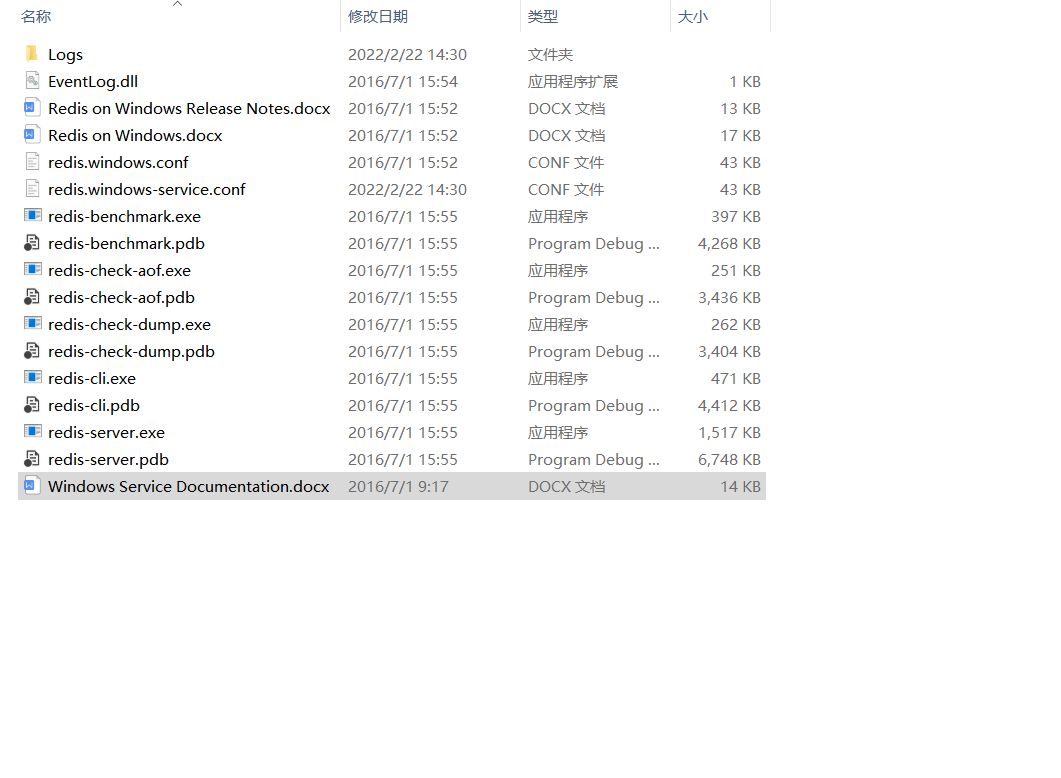
Task: Select Windows Service Documentation.docx file name
Action: (189, 486)
